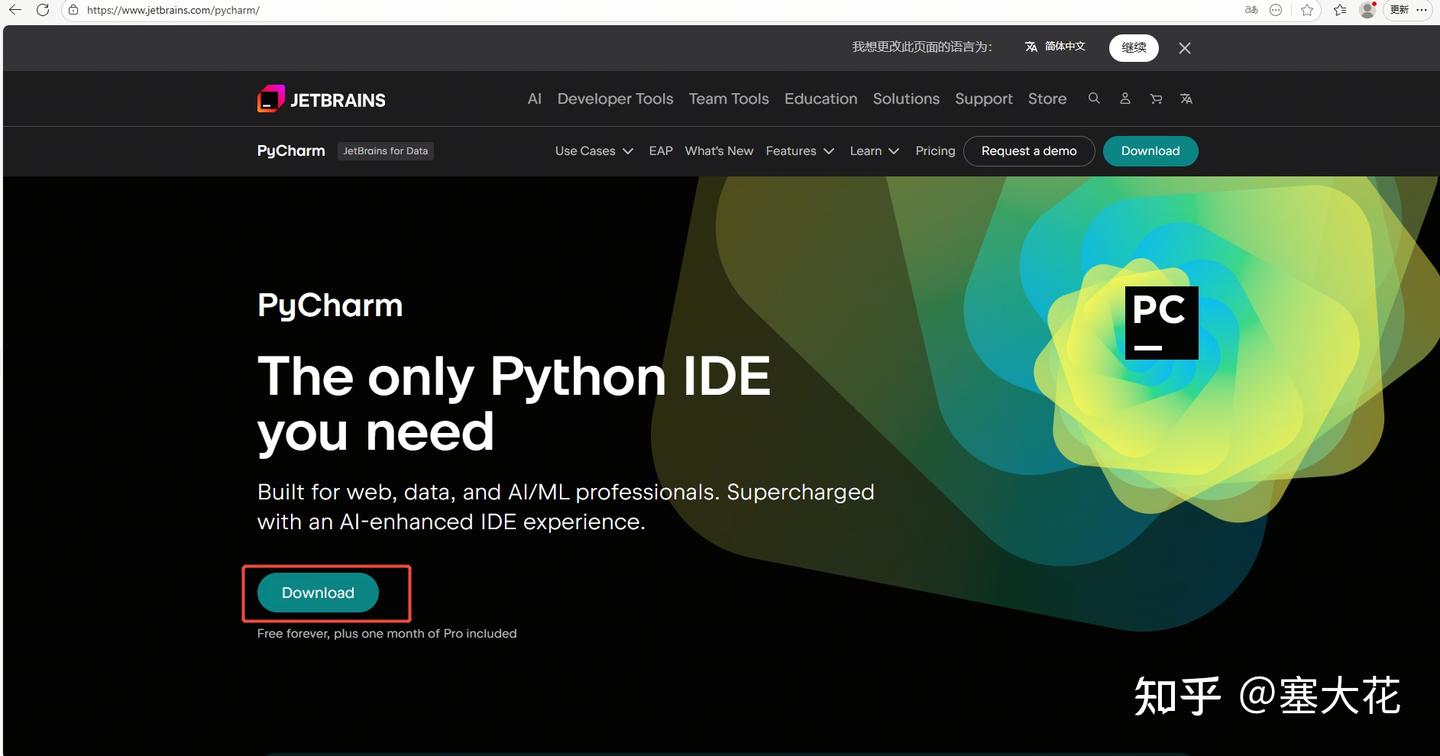Viewport: 1440px width, 756px height.
Task: Click the JetBrains for Data badge
Action: click(385, 151)
